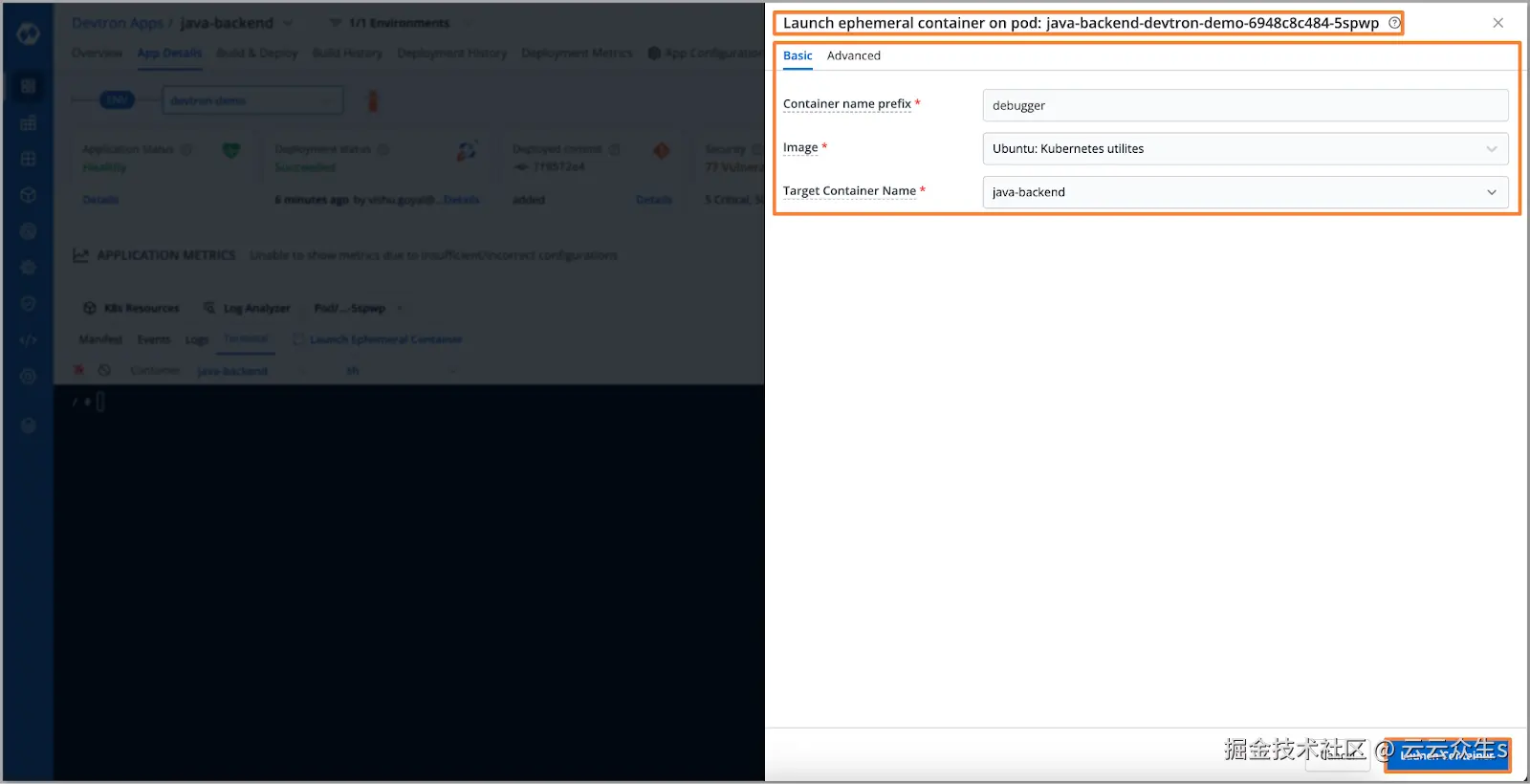Click the Deployment status rocket icon

point(467,150)
